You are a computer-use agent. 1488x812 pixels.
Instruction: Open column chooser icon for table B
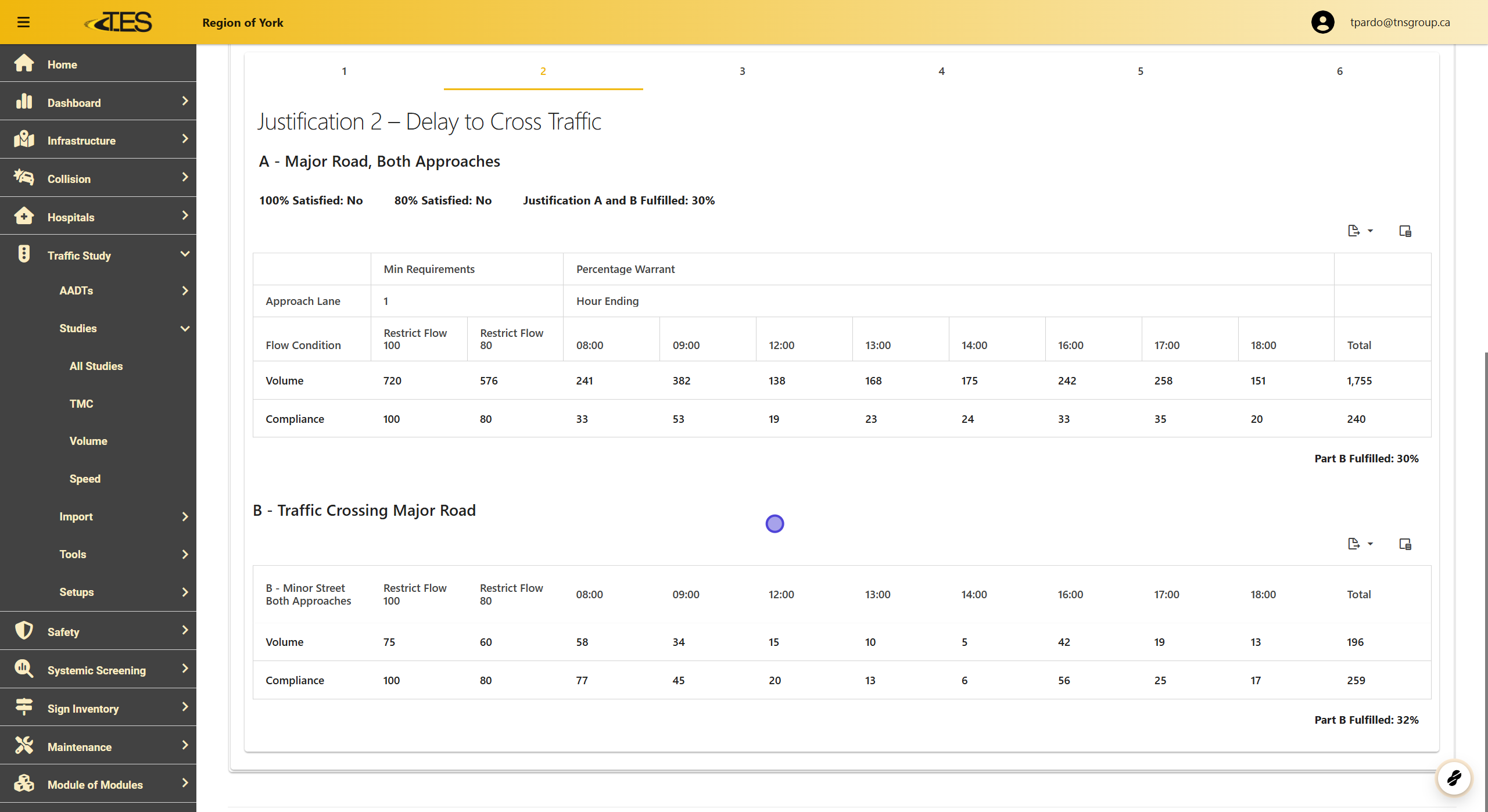click(x=1405, y=544)
